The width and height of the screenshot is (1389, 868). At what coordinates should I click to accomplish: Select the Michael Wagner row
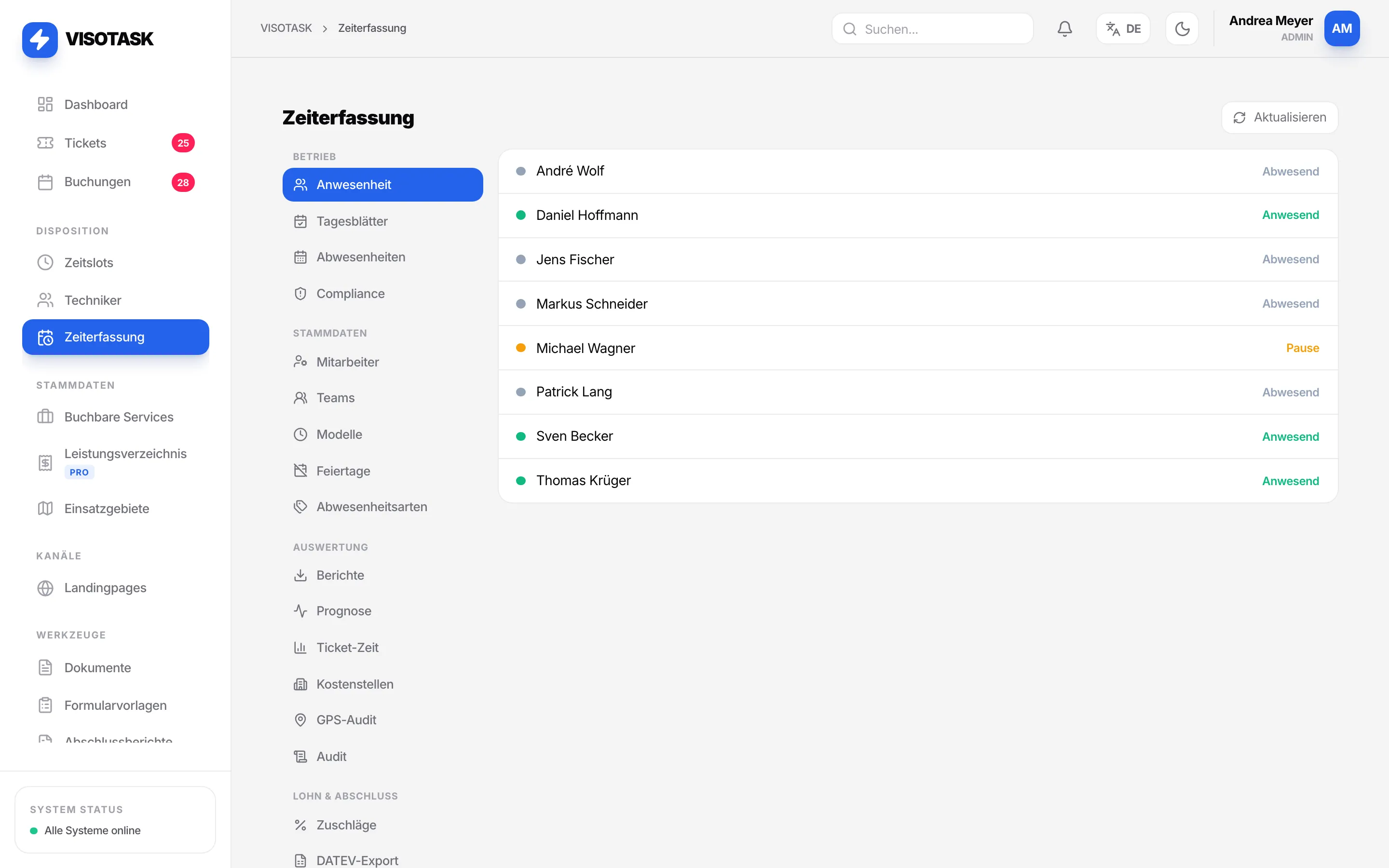tap(918, 348)
